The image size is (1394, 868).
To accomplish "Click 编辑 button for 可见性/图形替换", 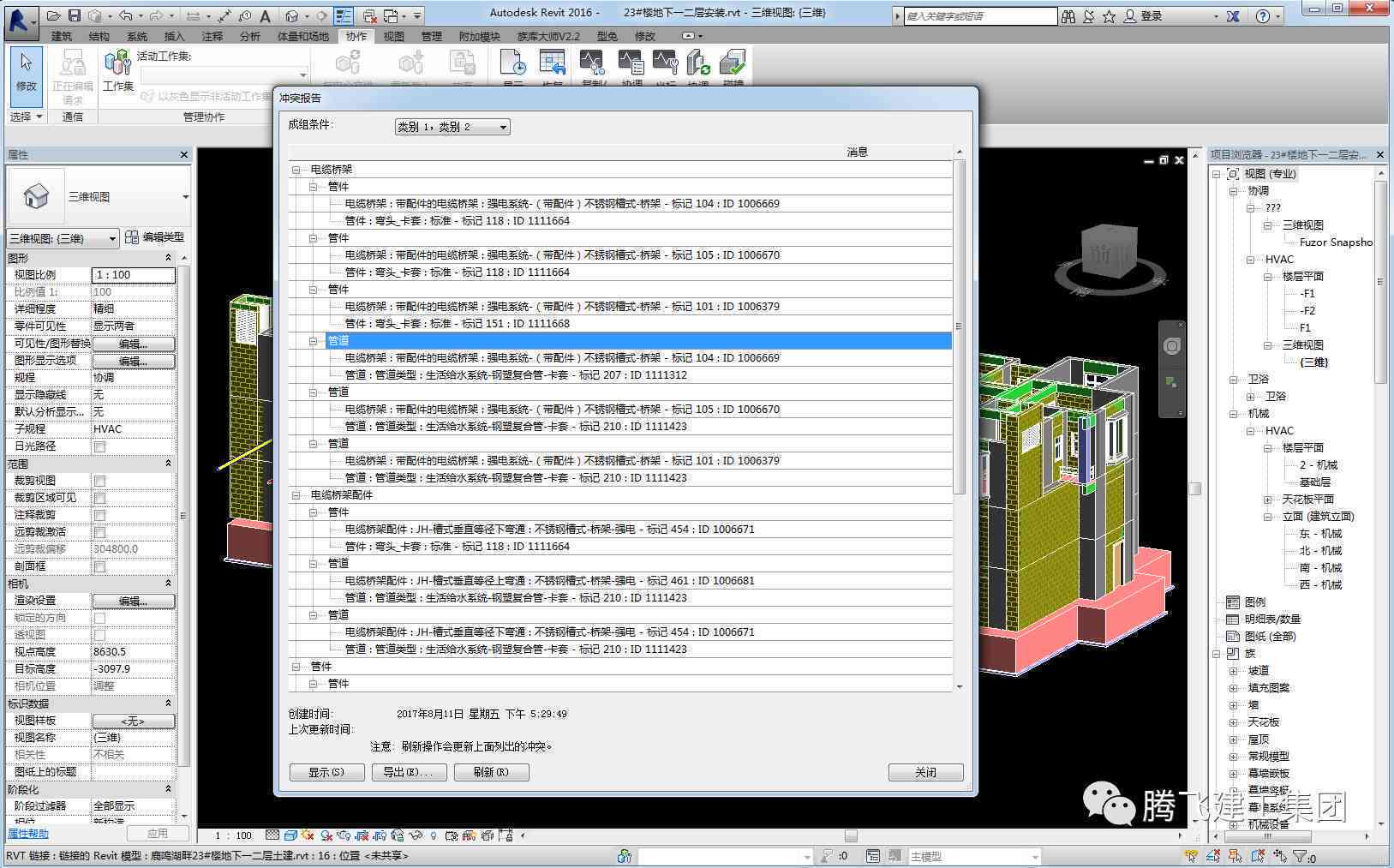I will point(134,344).
